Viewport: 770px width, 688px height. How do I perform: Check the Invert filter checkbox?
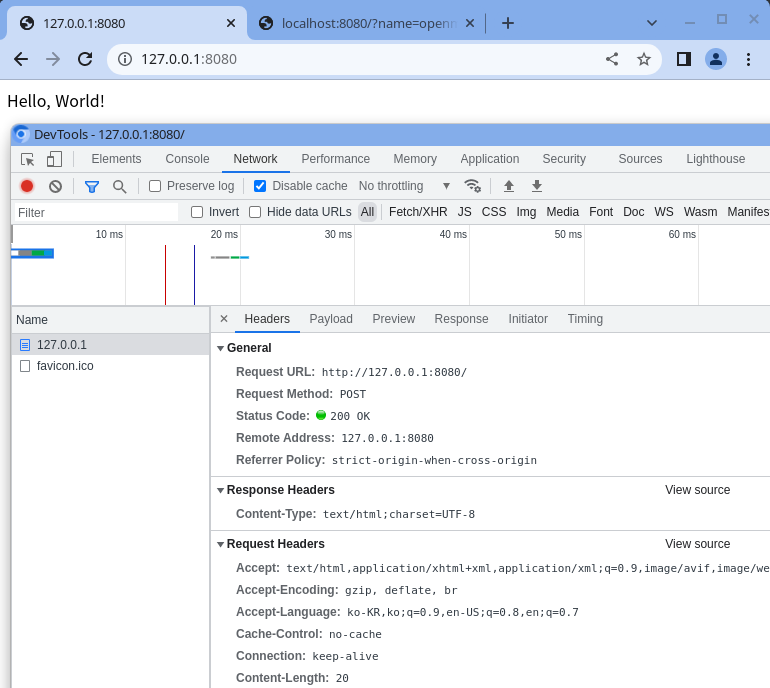coord(197,212)
